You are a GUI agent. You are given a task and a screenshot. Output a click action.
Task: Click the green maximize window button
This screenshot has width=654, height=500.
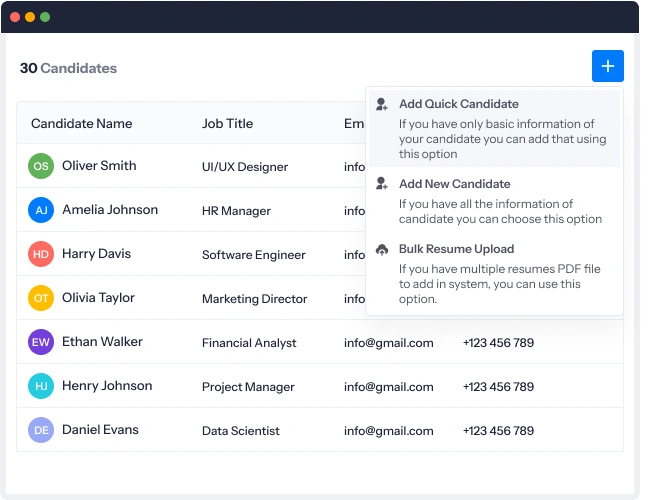(x=45, y=17)
